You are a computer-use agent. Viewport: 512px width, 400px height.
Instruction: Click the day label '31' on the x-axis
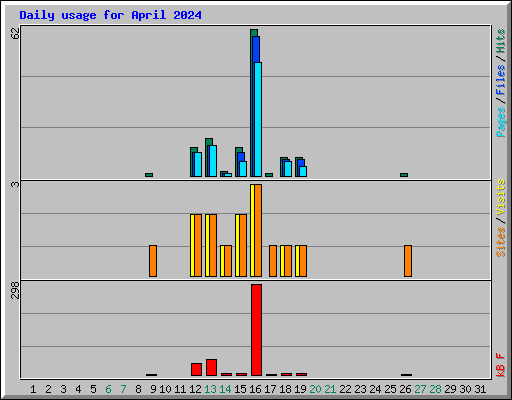(480, 389)
